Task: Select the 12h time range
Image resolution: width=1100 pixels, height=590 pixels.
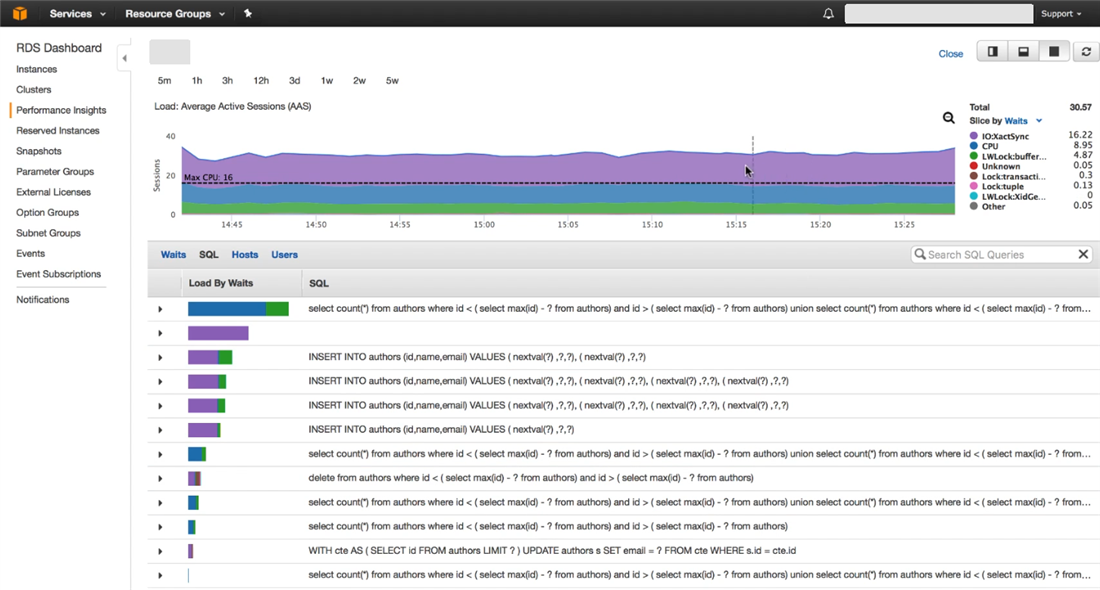Action: pyautogui.click(x=261, y=81)
